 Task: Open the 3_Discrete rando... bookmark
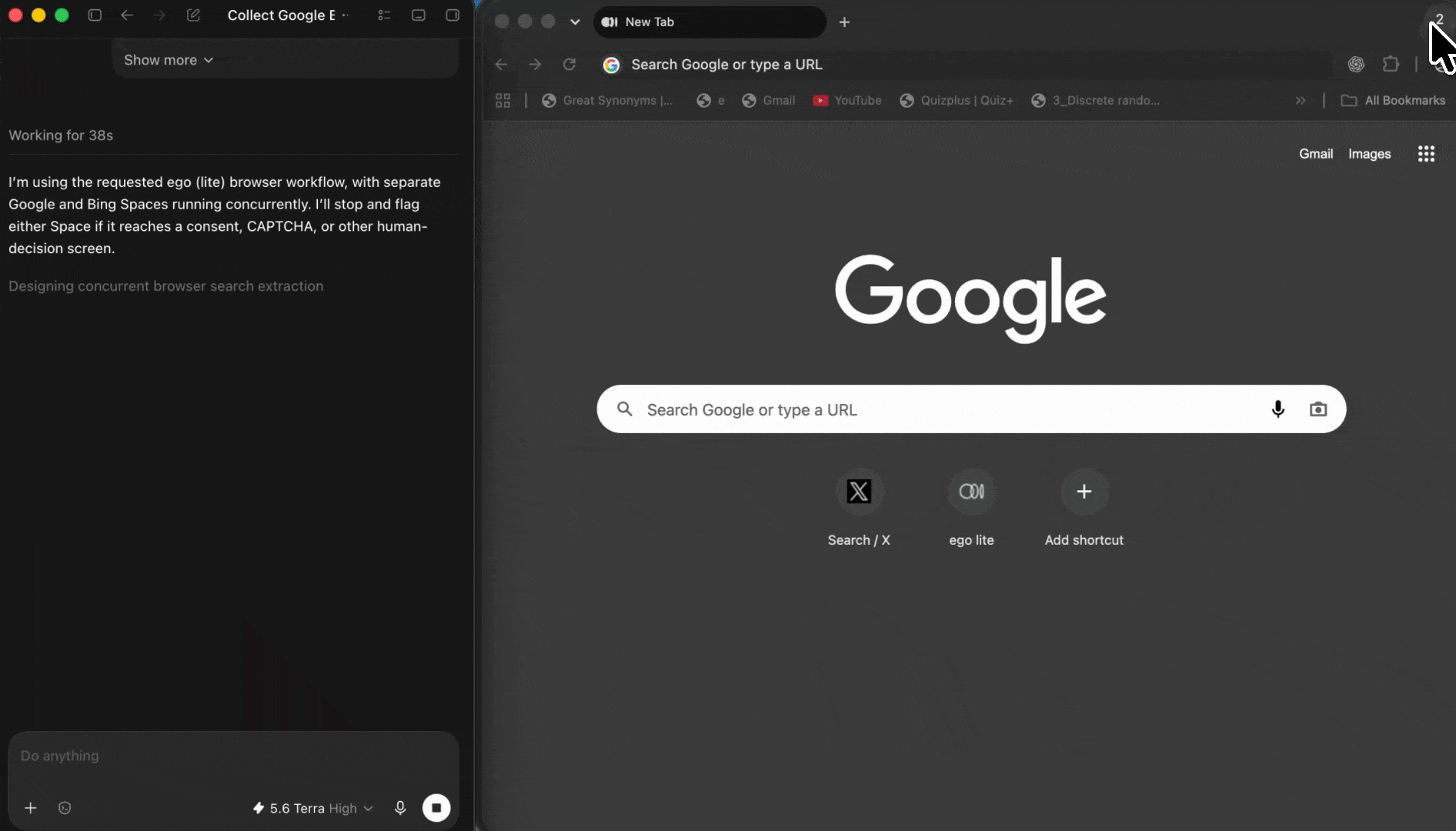(1095, 101)
